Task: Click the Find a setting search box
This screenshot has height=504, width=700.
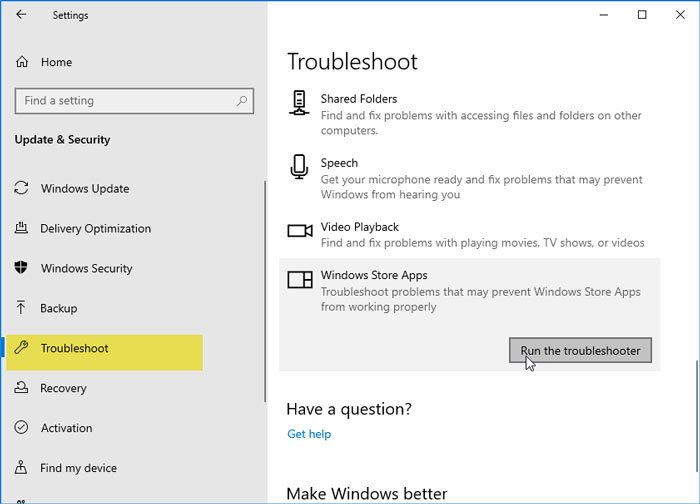Action: pos(134,101)
